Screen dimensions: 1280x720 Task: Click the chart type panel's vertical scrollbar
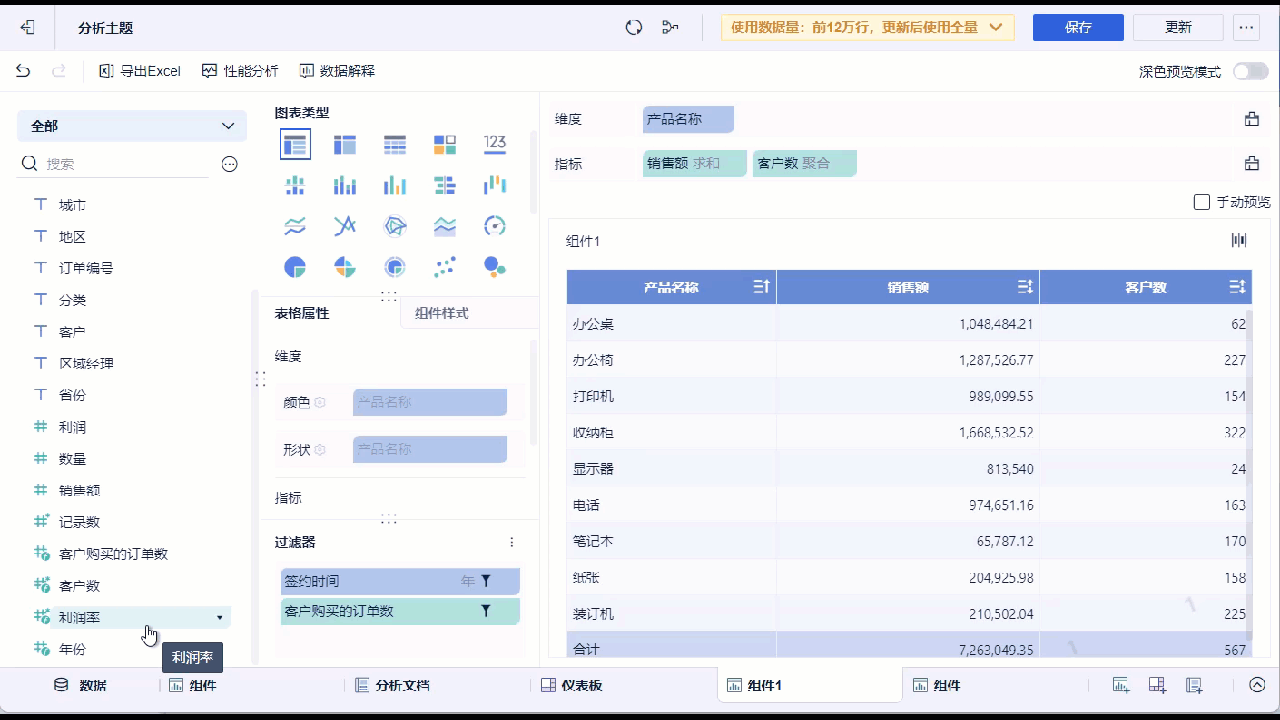[x=533, y=172]
